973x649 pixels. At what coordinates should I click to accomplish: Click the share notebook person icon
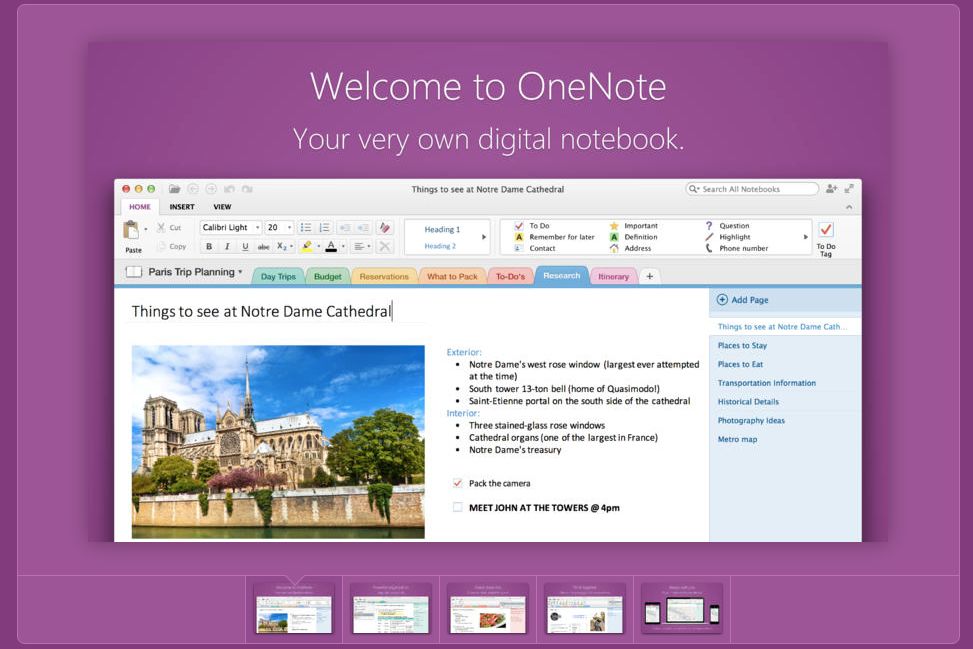(832, 189)
